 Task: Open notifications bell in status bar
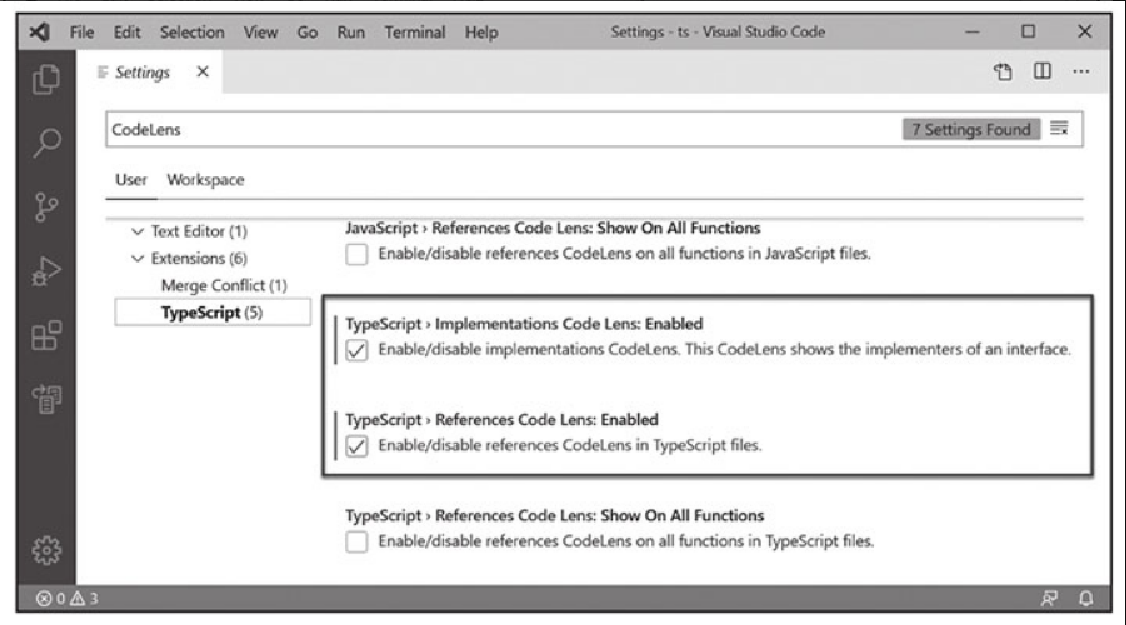click(1086, 598)
